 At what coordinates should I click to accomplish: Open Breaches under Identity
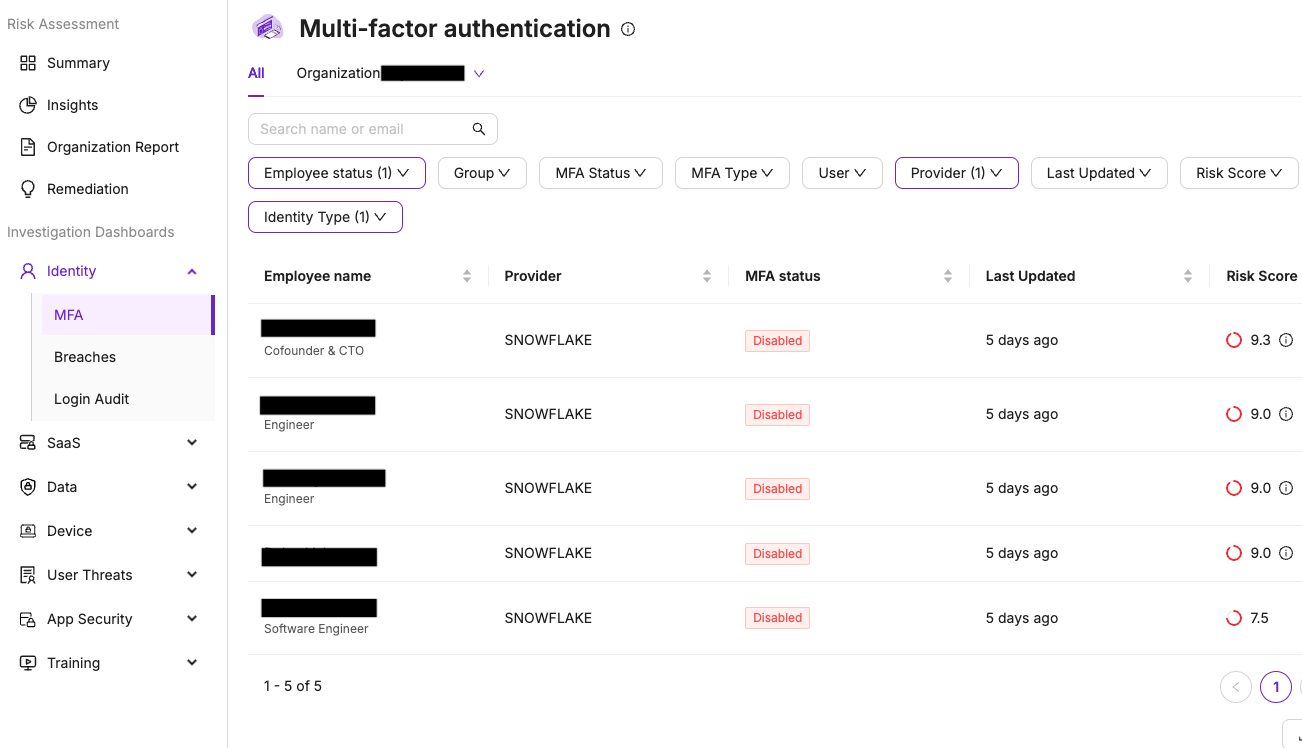click(x=85, y=357)
